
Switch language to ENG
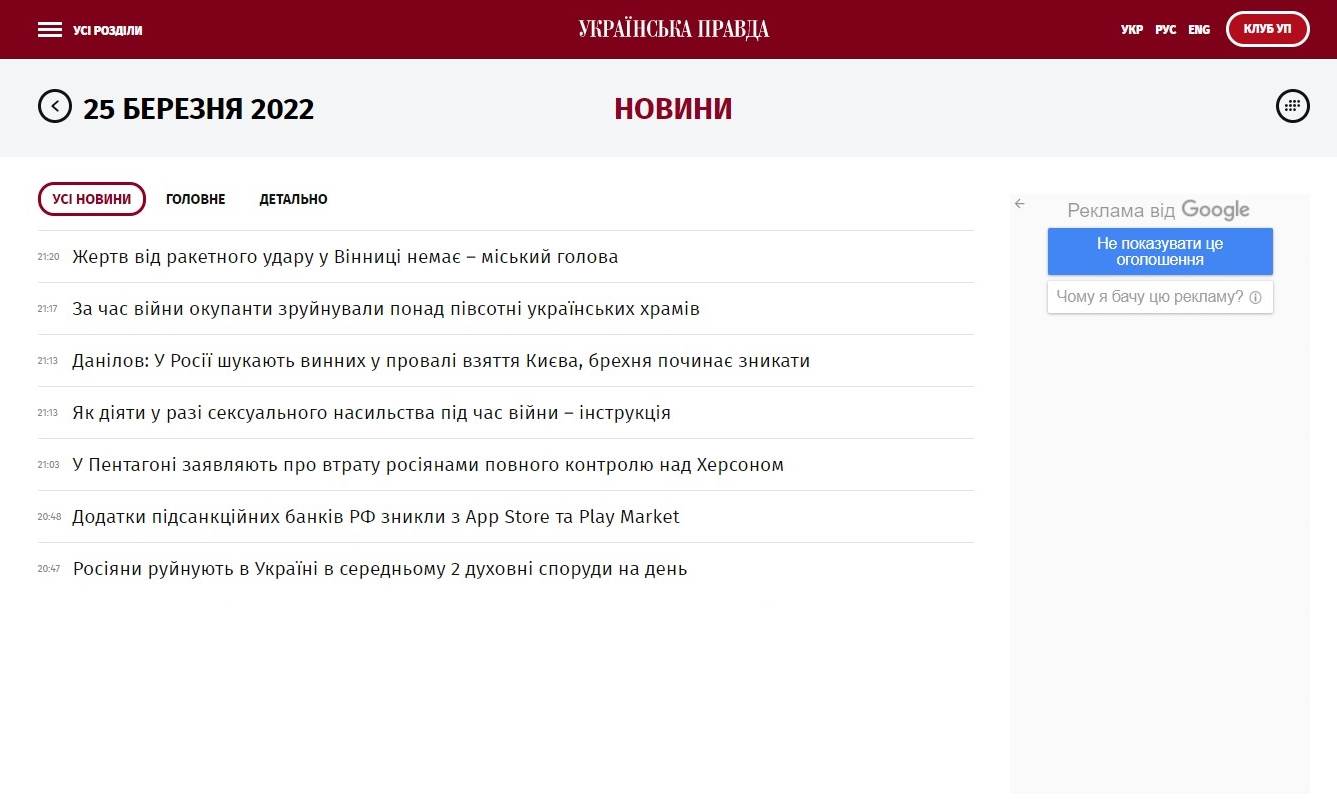point(1199,30)
